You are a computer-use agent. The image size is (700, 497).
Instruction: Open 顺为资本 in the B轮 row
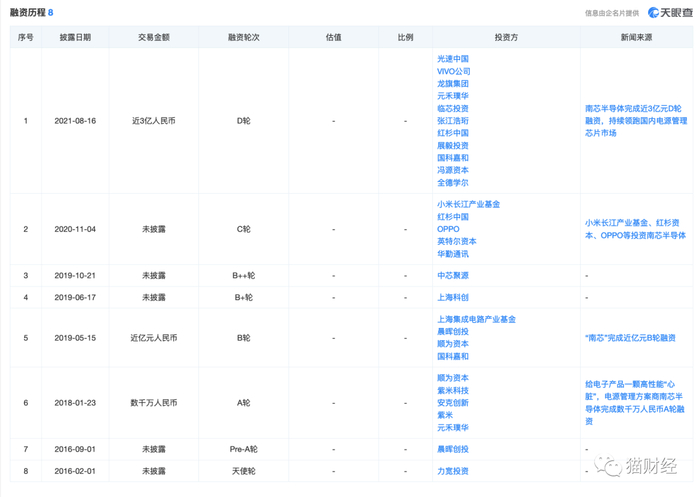[x=453, y=344]
